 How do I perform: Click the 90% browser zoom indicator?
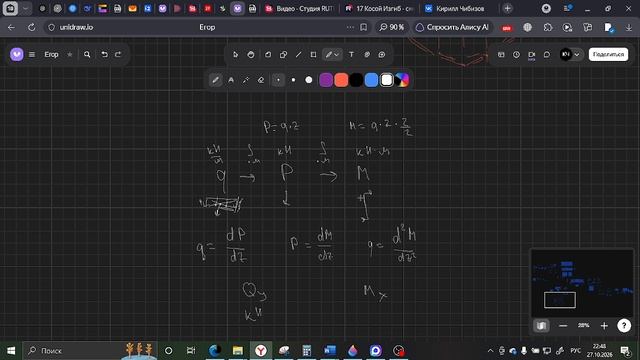(391, 27)
